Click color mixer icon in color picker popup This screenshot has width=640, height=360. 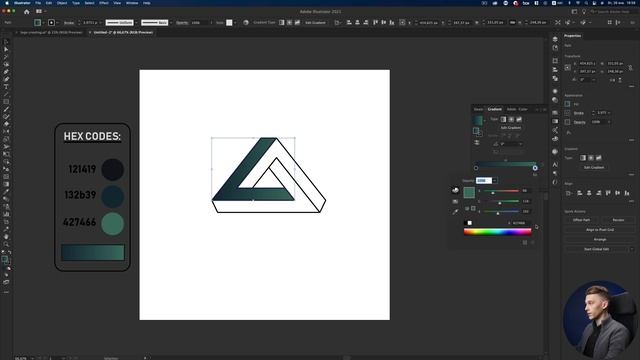tap(455, 190)
